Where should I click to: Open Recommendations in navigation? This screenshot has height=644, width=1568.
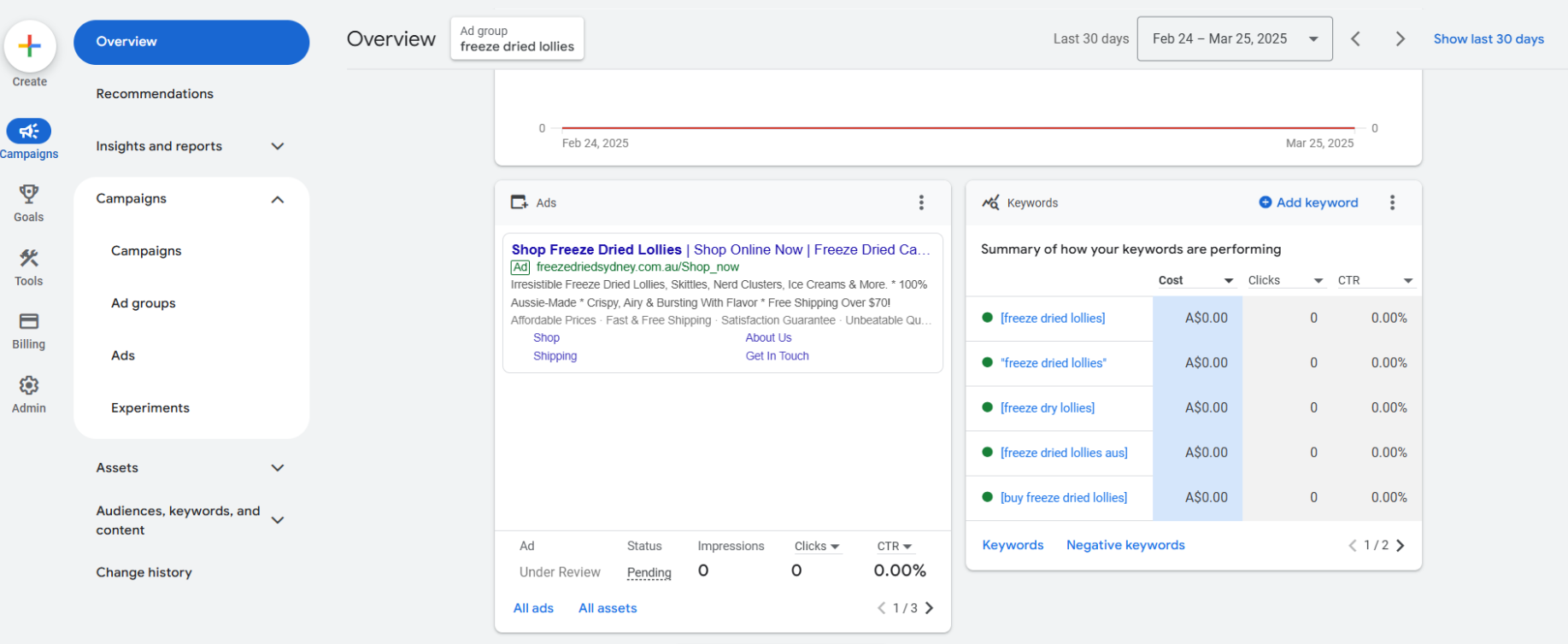tap(155, 94)
